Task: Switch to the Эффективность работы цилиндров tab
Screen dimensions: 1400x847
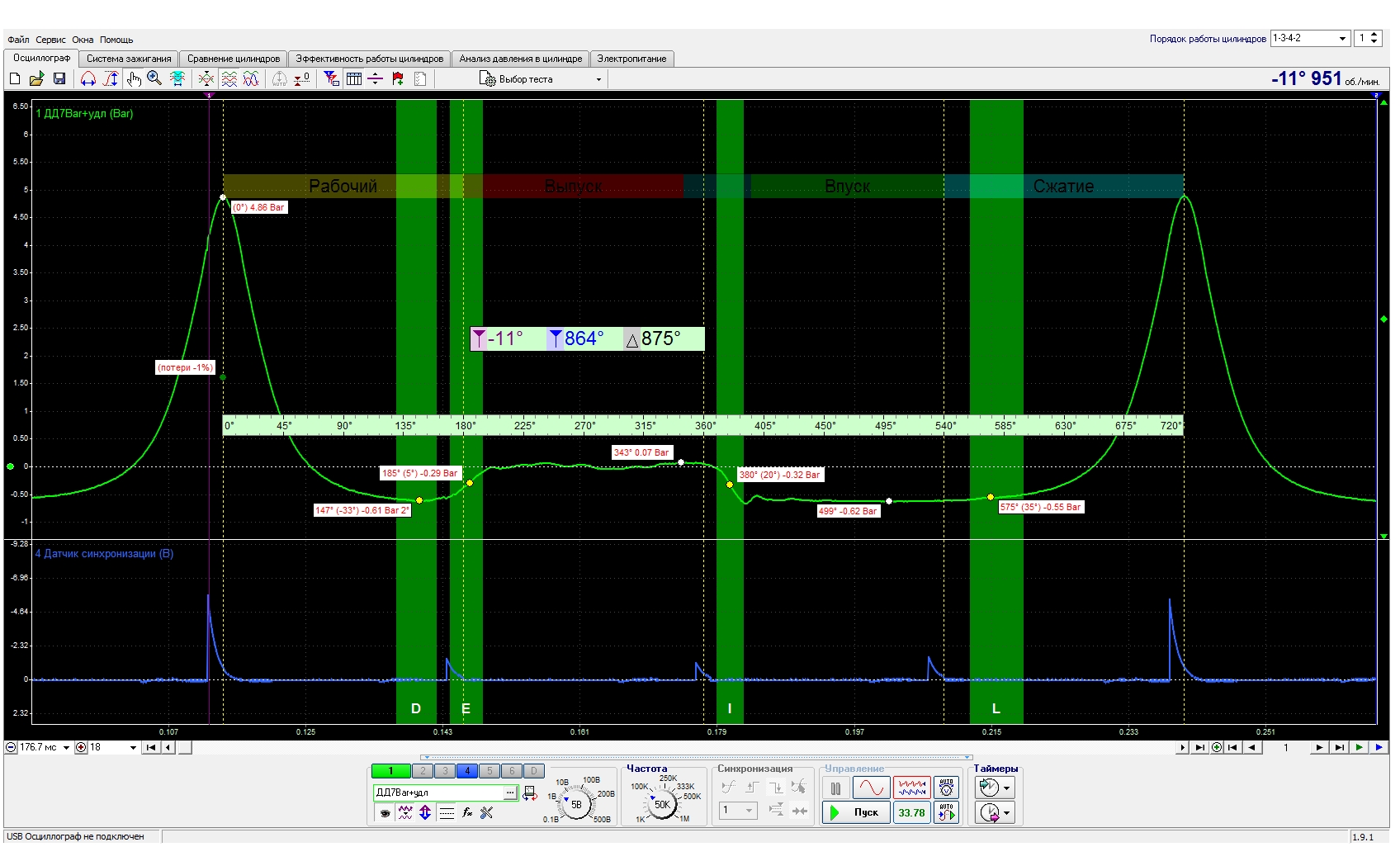Action: point(370,59)
